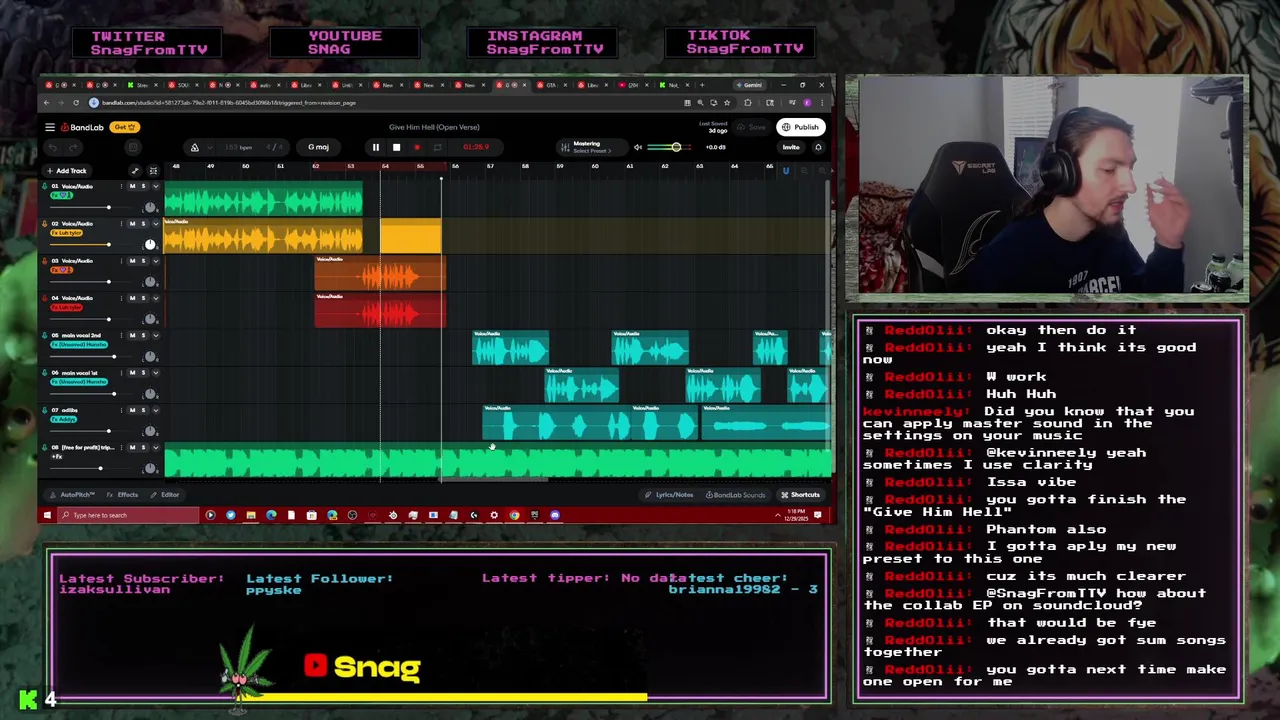Solo track 01 Voice/Audio

pyautogui.click(x=143, y=186)
